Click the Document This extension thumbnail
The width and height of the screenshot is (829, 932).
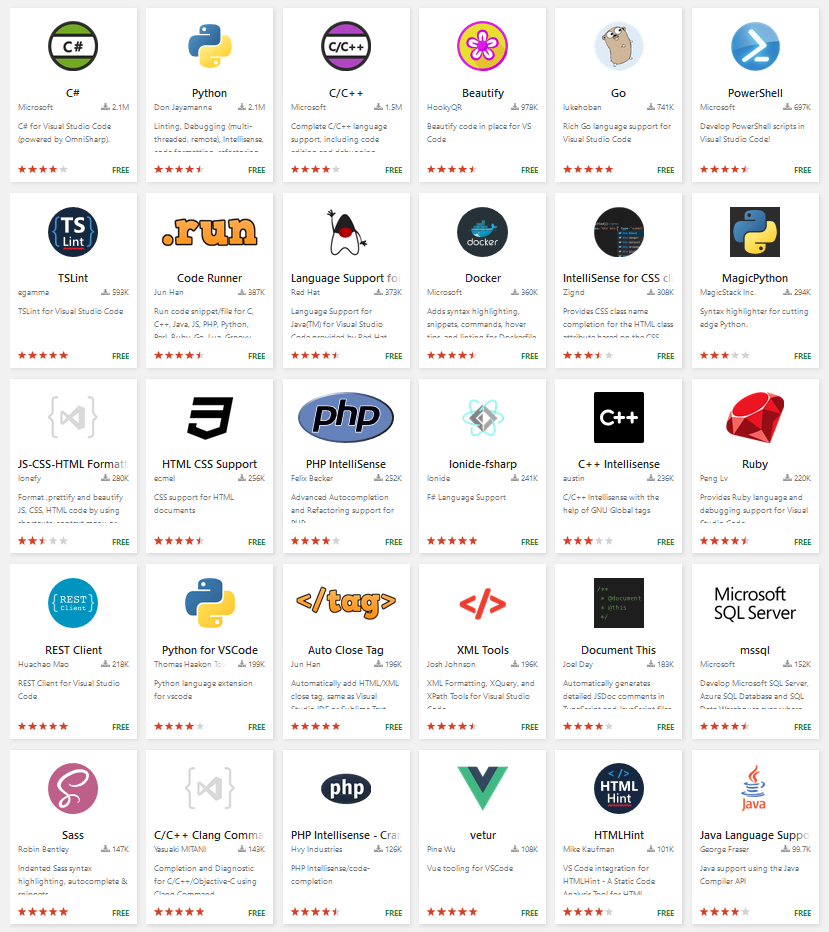coord(619,603)
